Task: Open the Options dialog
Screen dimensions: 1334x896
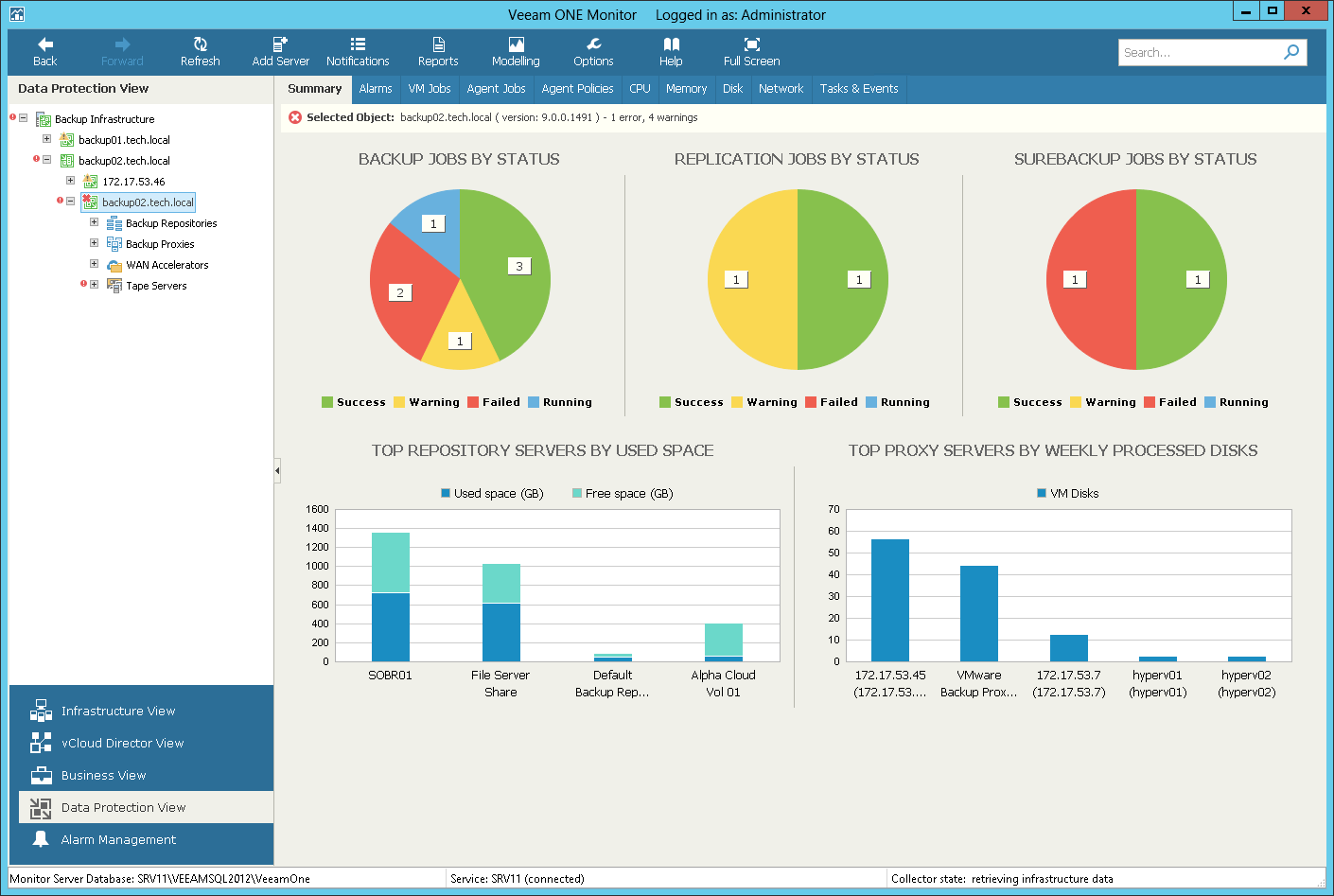Action: (x=593, y=52)
